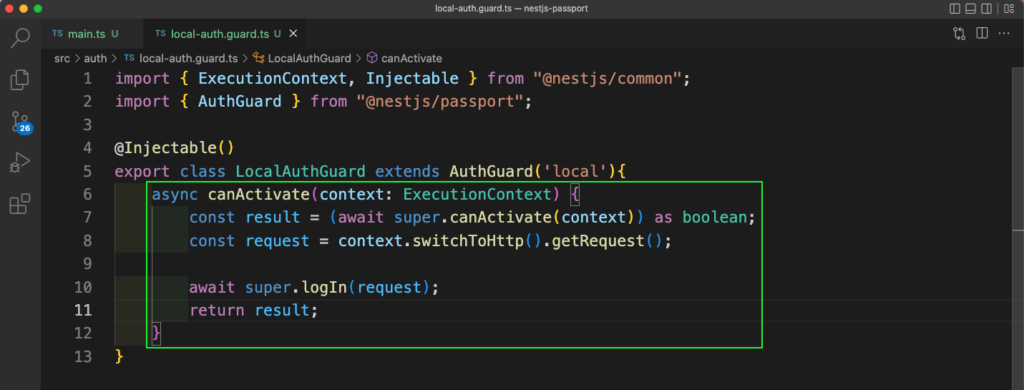The height and width of the screenshot is (390, 1024).
Task: Open the Extensions view
Action: [20, 204]
